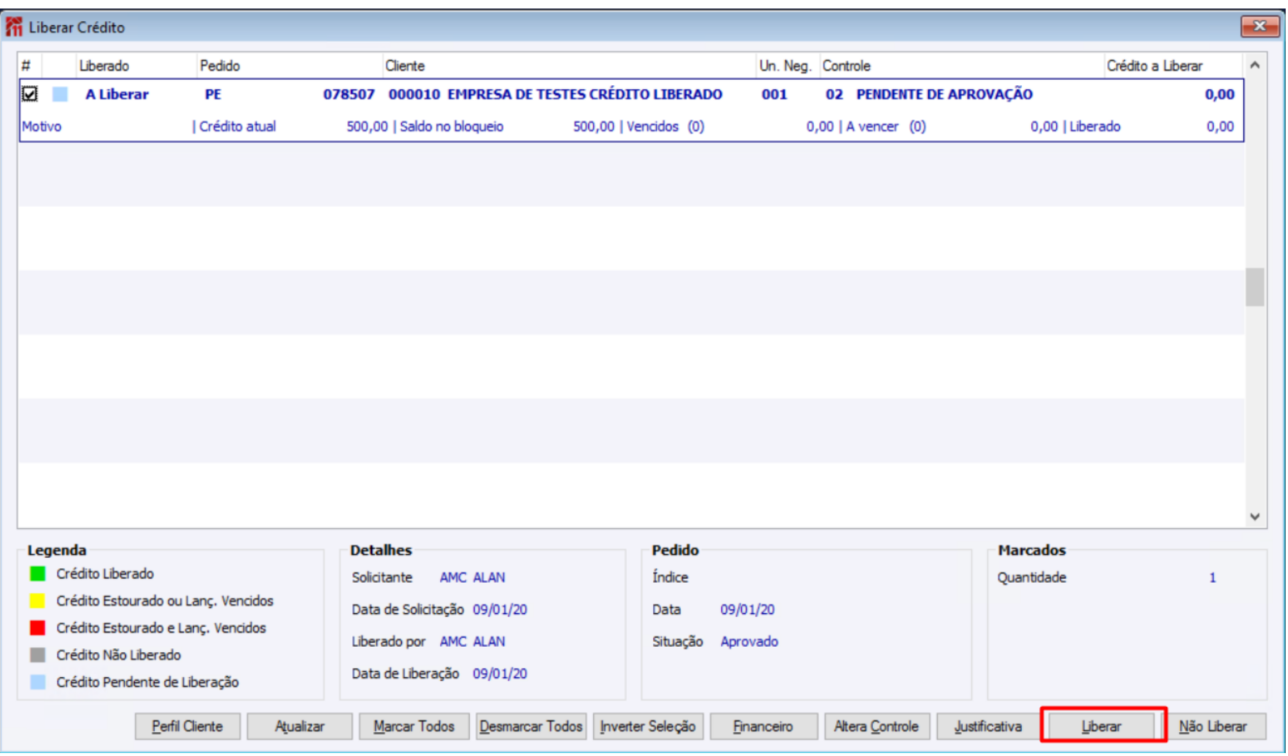The image size is (1288, 756).
Task: Uncheck the checkbox on order 078507 row
Action: click(30, 94)
